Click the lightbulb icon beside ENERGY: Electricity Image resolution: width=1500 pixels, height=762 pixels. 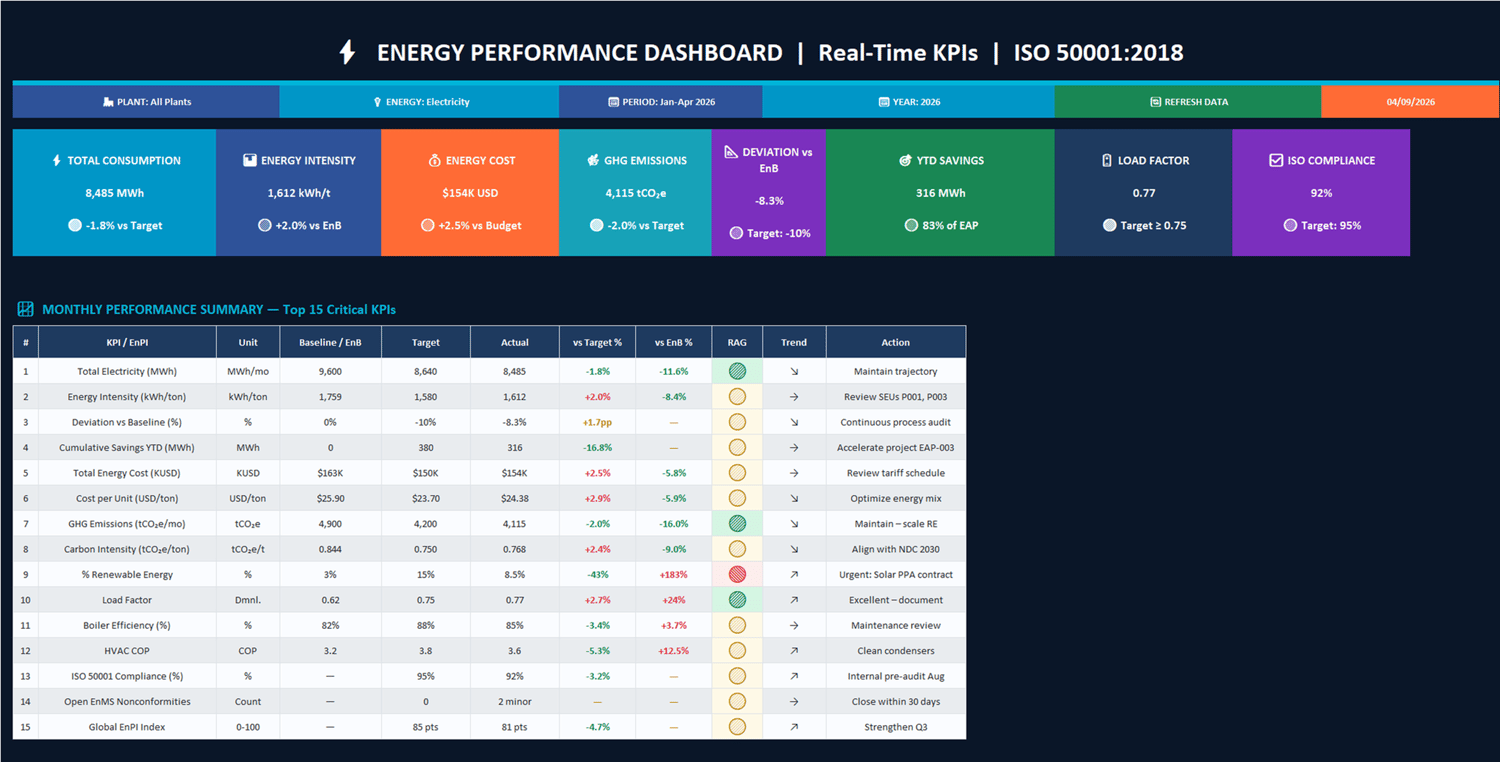(x=377, y=102)
